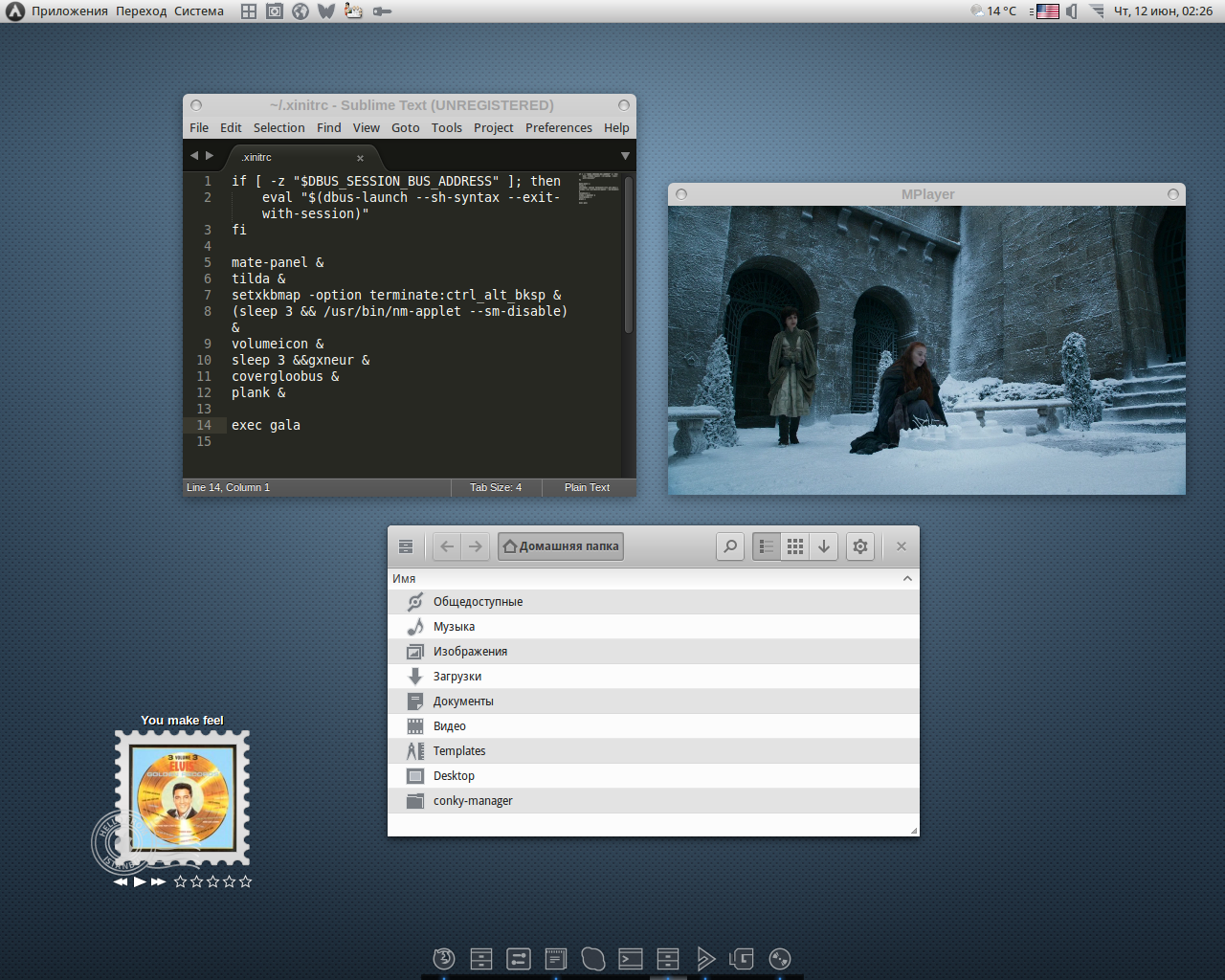The image size is (1225, 980).
Task: Click the Elvis album cover art
Action: [x=183, y=797]
